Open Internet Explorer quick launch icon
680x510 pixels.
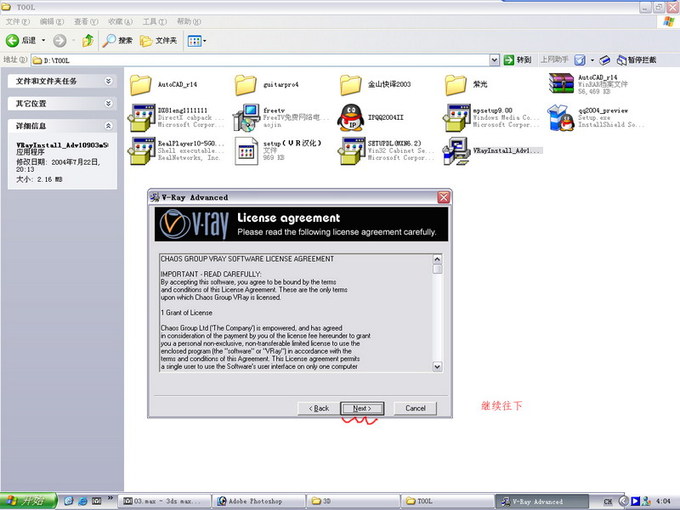pos(82,501)
